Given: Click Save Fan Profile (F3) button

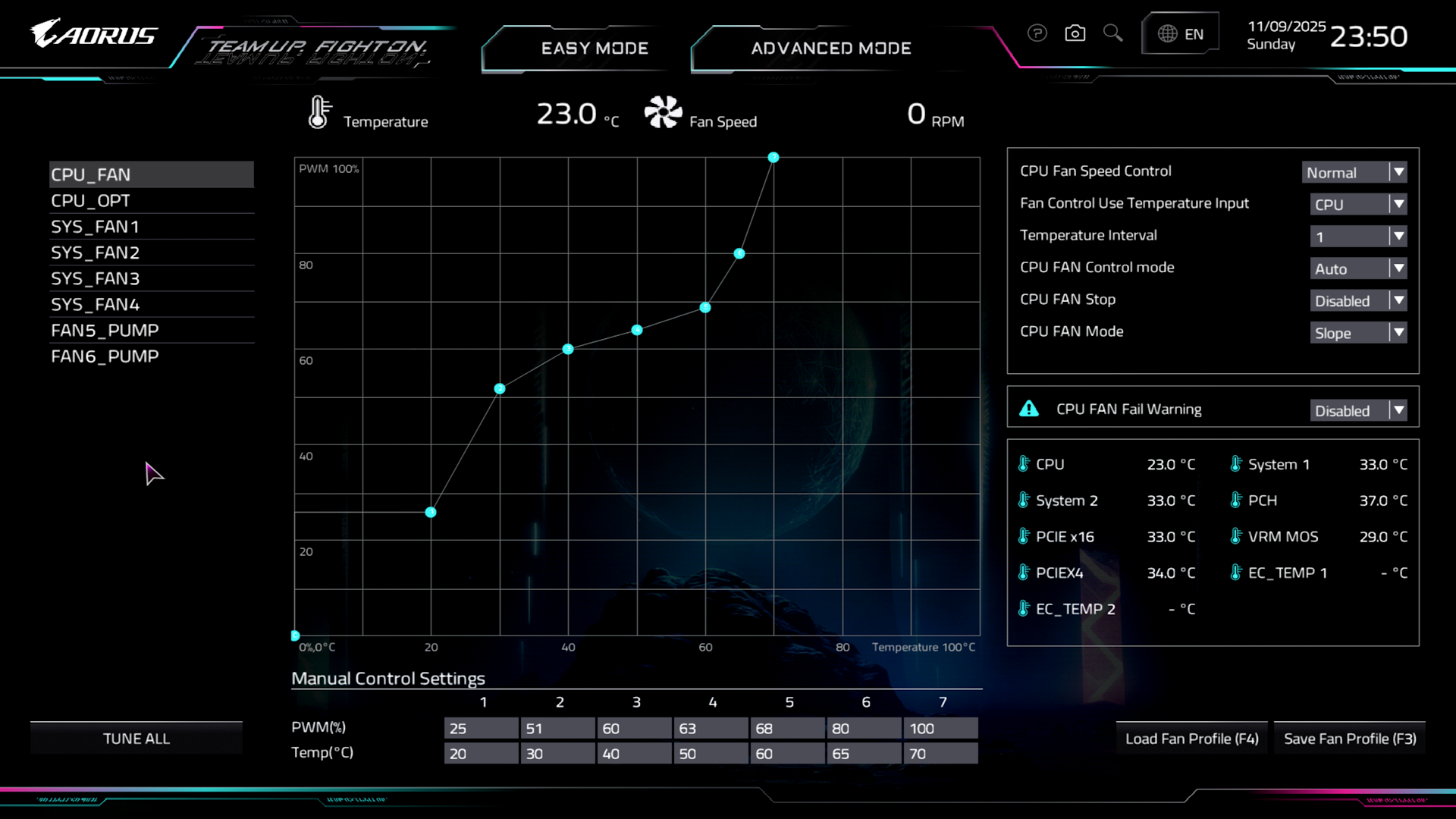Looking at the screenshot, I should click(x=1350, y=739).
